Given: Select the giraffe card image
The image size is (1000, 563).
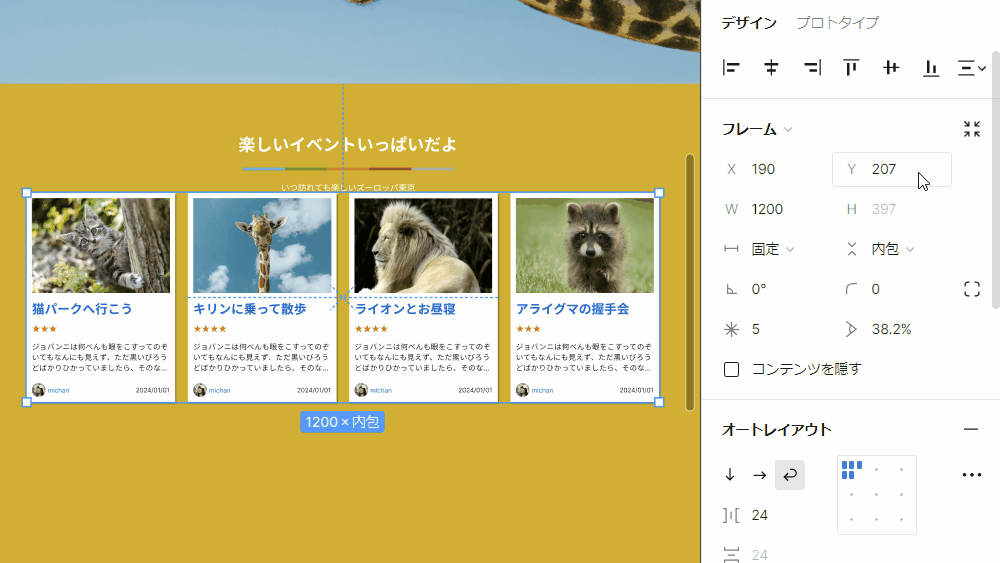Looking at the screenshot, I should (x=262, y=245).
